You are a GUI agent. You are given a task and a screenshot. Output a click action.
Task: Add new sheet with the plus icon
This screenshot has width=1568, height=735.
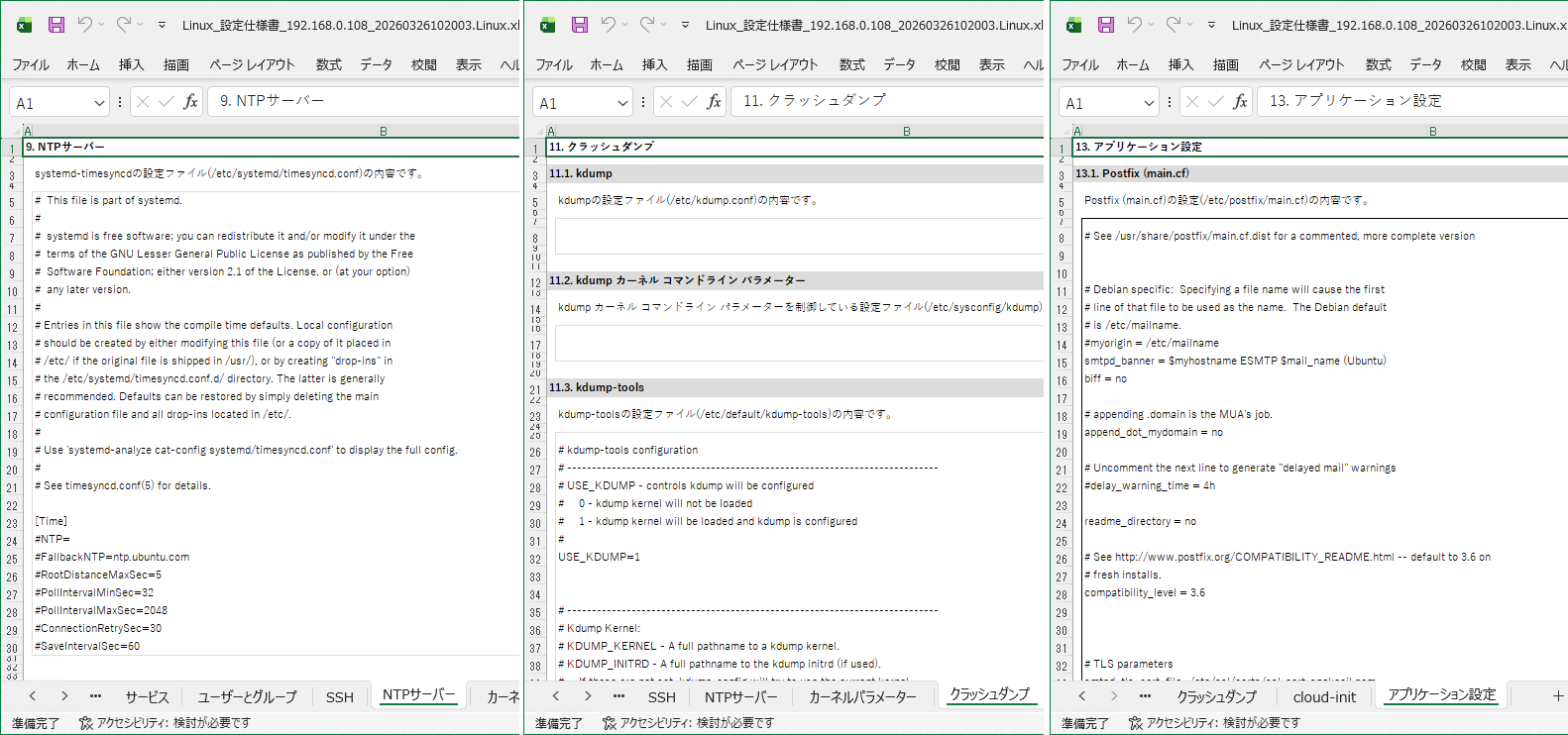1557,696
